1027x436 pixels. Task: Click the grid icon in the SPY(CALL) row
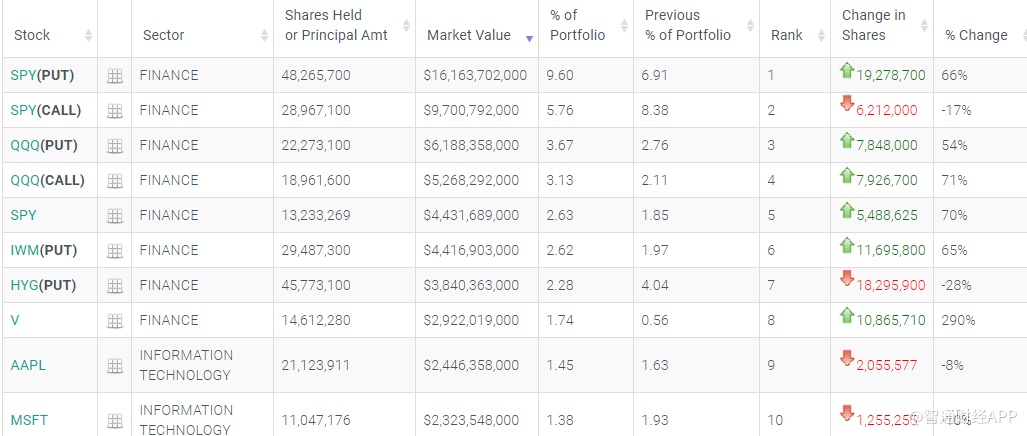pyautogui.click(x=115, y=111)
